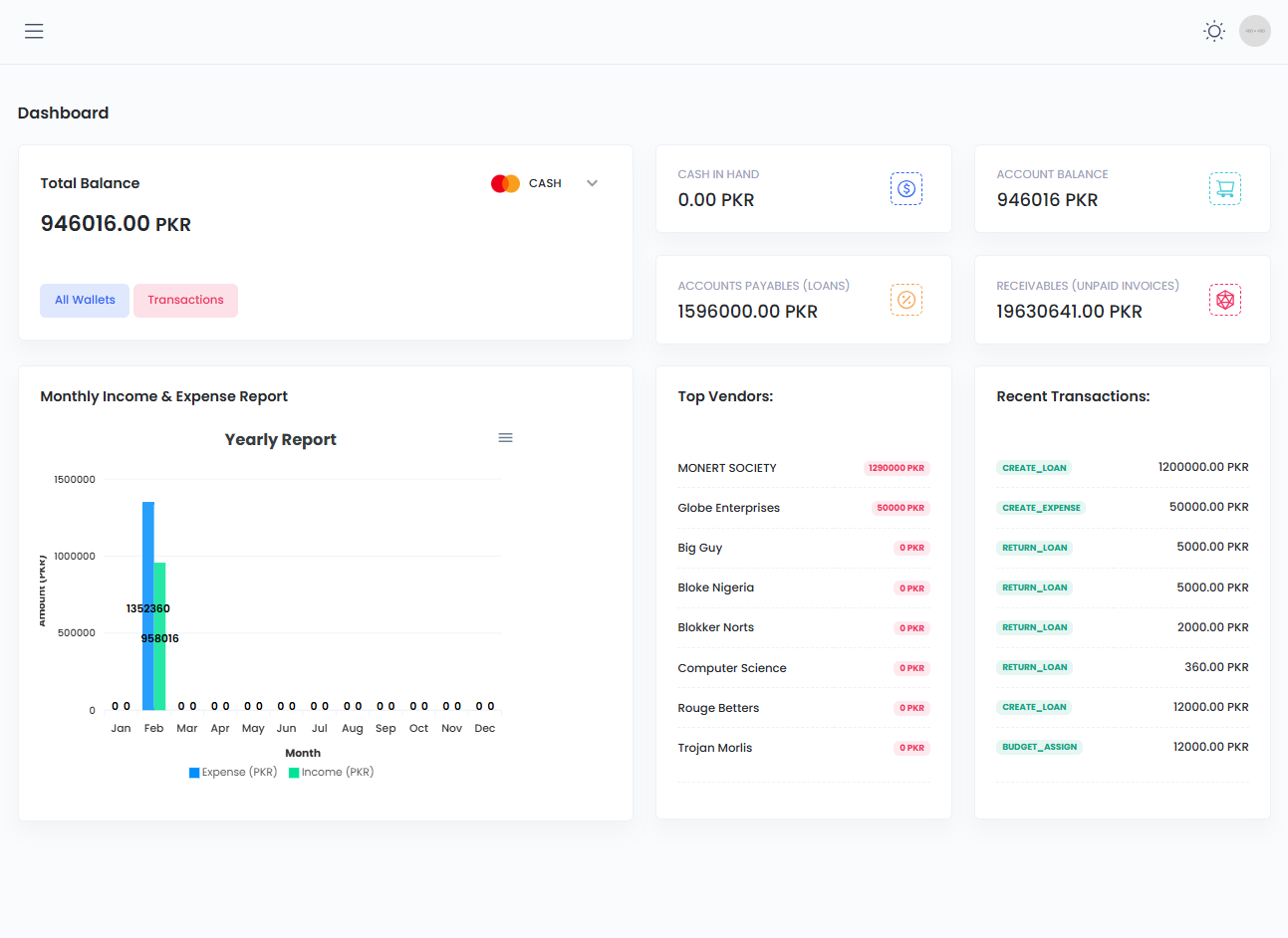Open Transactions from Total Balance card
Viewport: 1288px width, 938px height.
point(185,300)
